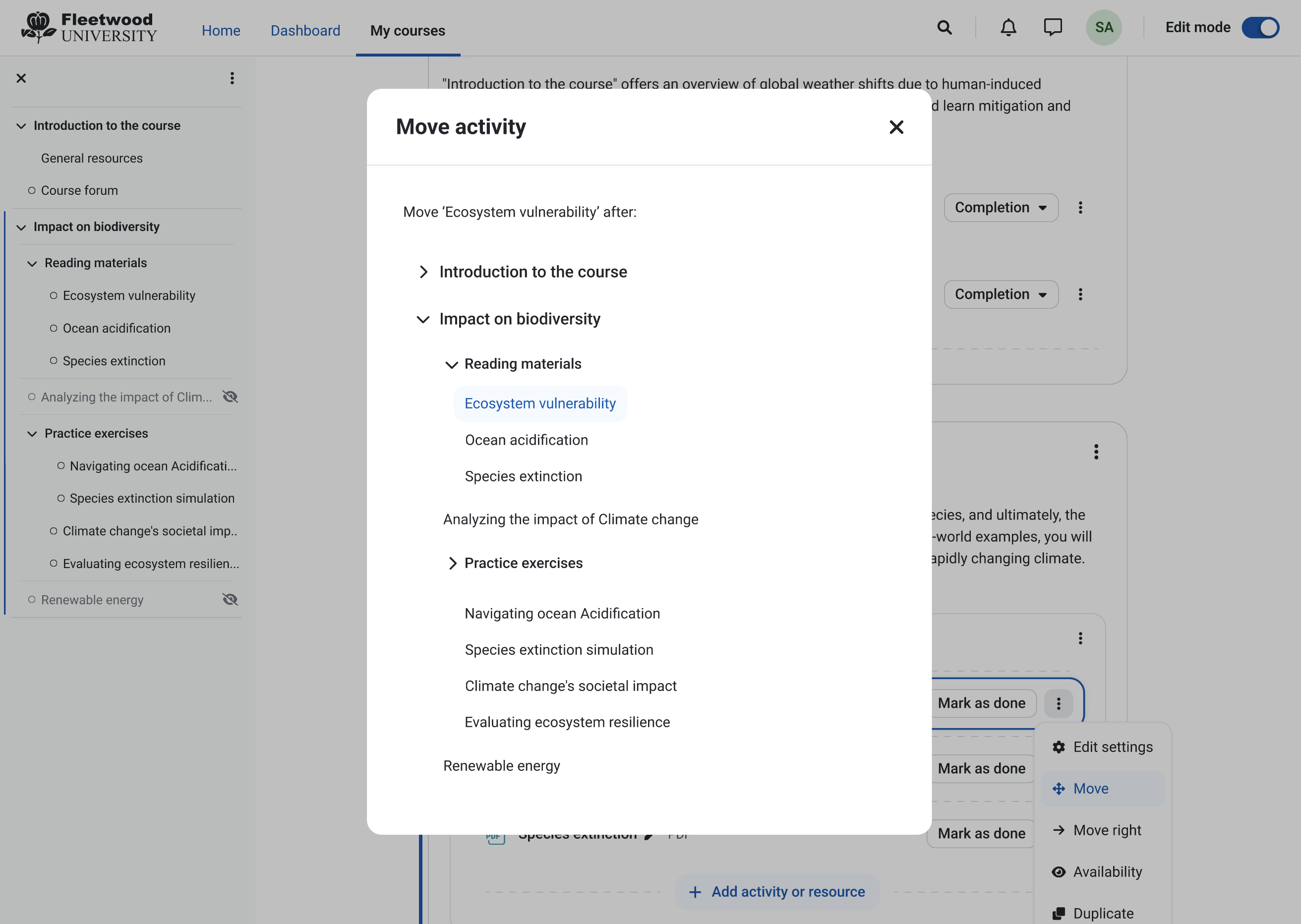Open actions menu beside first Completion button
The width and height of the screenshot is (1301, 924).
[1080, 208]
